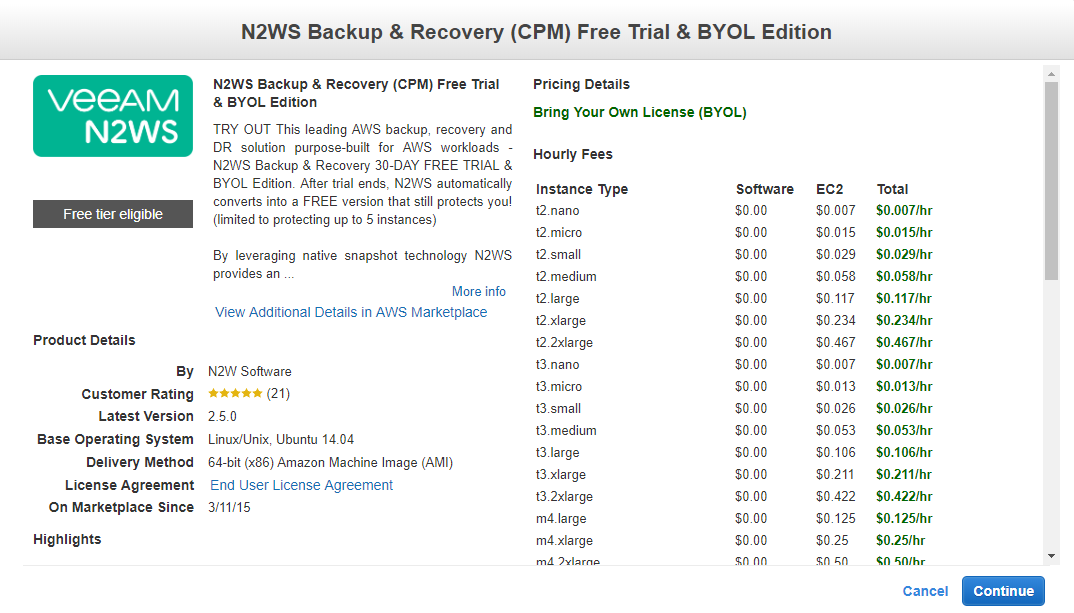
Task: Click the rating count (21)
Action: coord(278,394)
